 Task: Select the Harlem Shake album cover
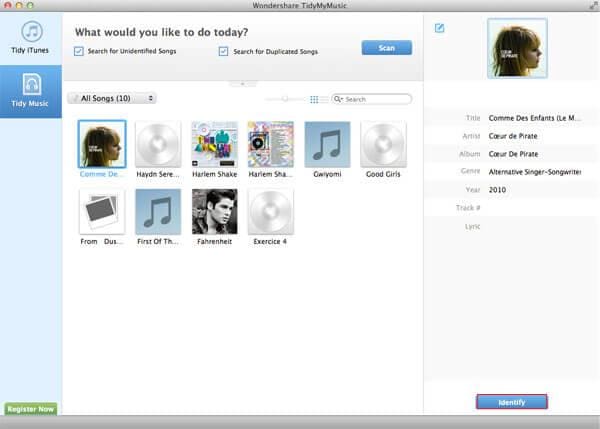coord(214,144)
